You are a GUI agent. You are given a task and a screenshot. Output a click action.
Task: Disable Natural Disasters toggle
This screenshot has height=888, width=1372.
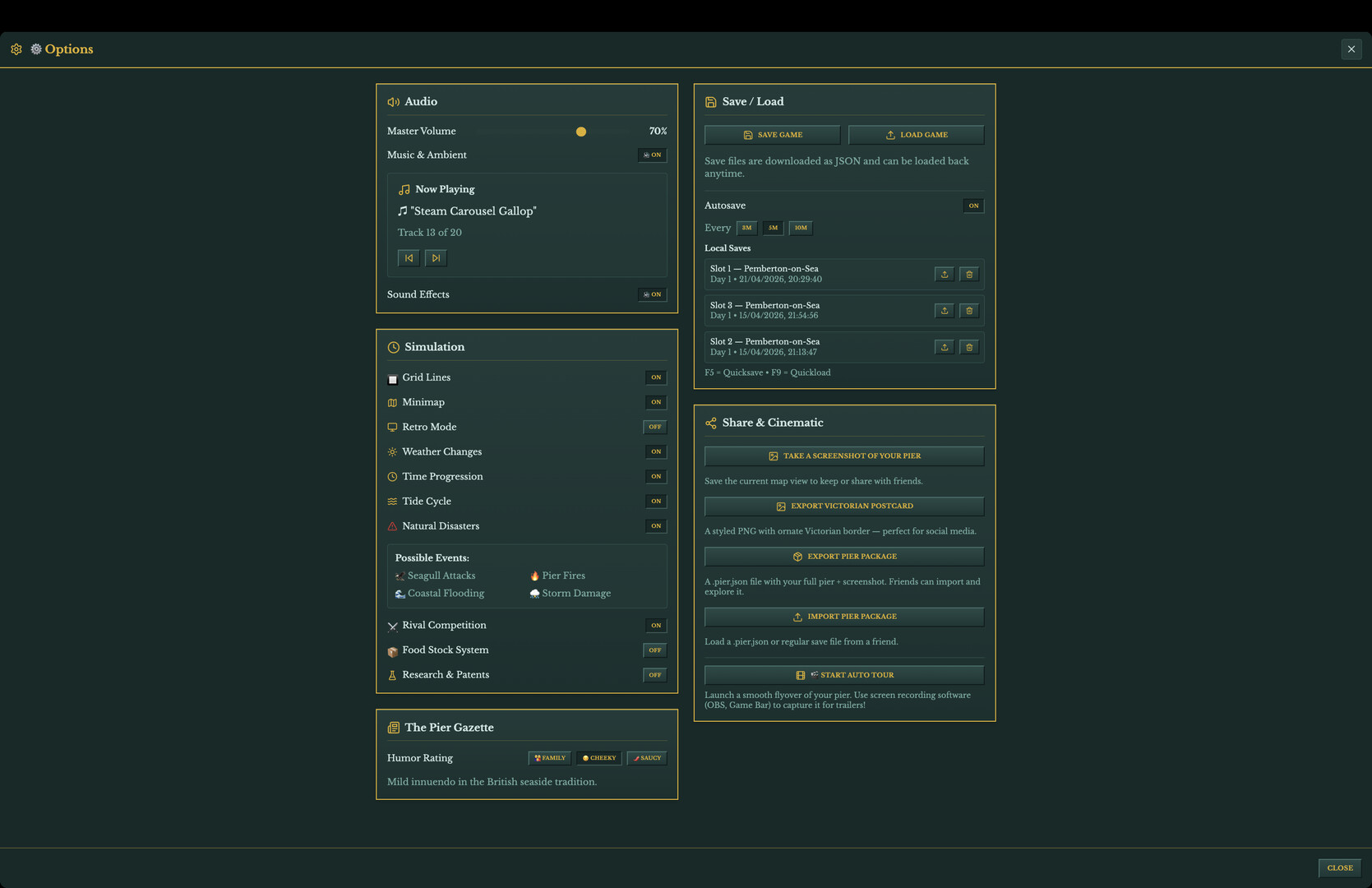pos(655,526)
